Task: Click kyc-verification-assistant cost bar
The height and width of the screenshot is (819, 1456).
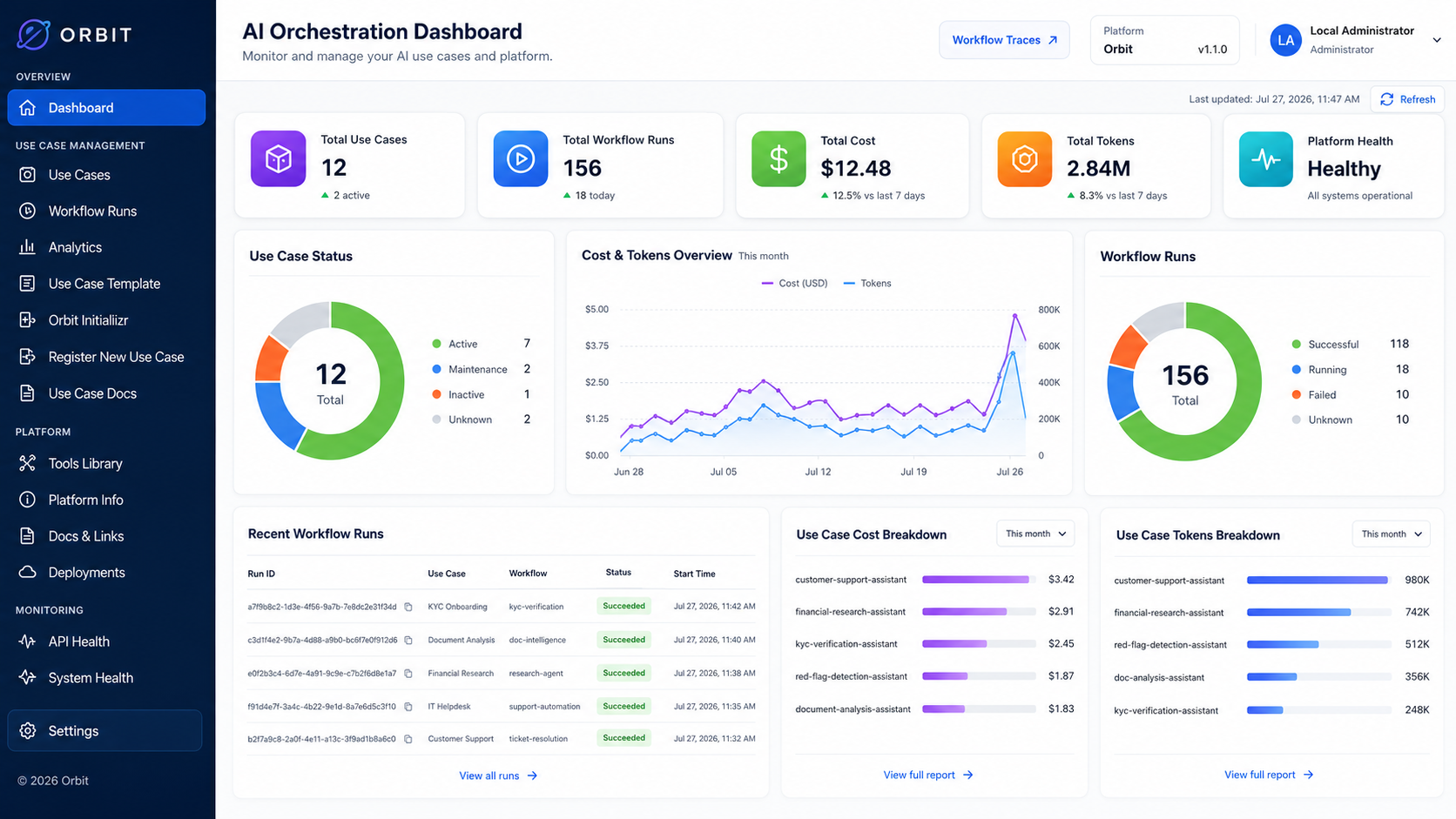Action: click(979, 644)
